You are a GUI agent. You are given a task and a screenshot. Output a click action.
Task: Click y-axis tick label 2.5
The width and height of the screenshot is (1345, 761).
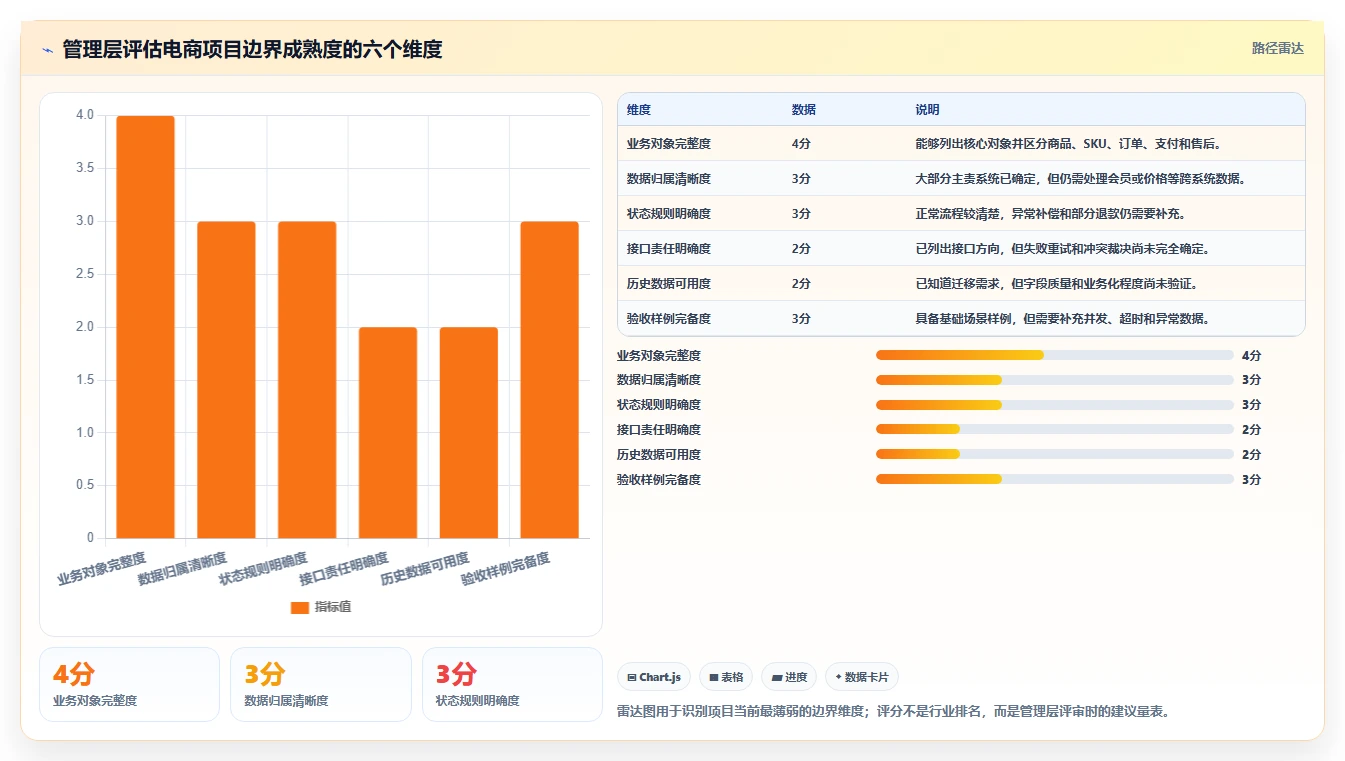[x=85, y=274]
